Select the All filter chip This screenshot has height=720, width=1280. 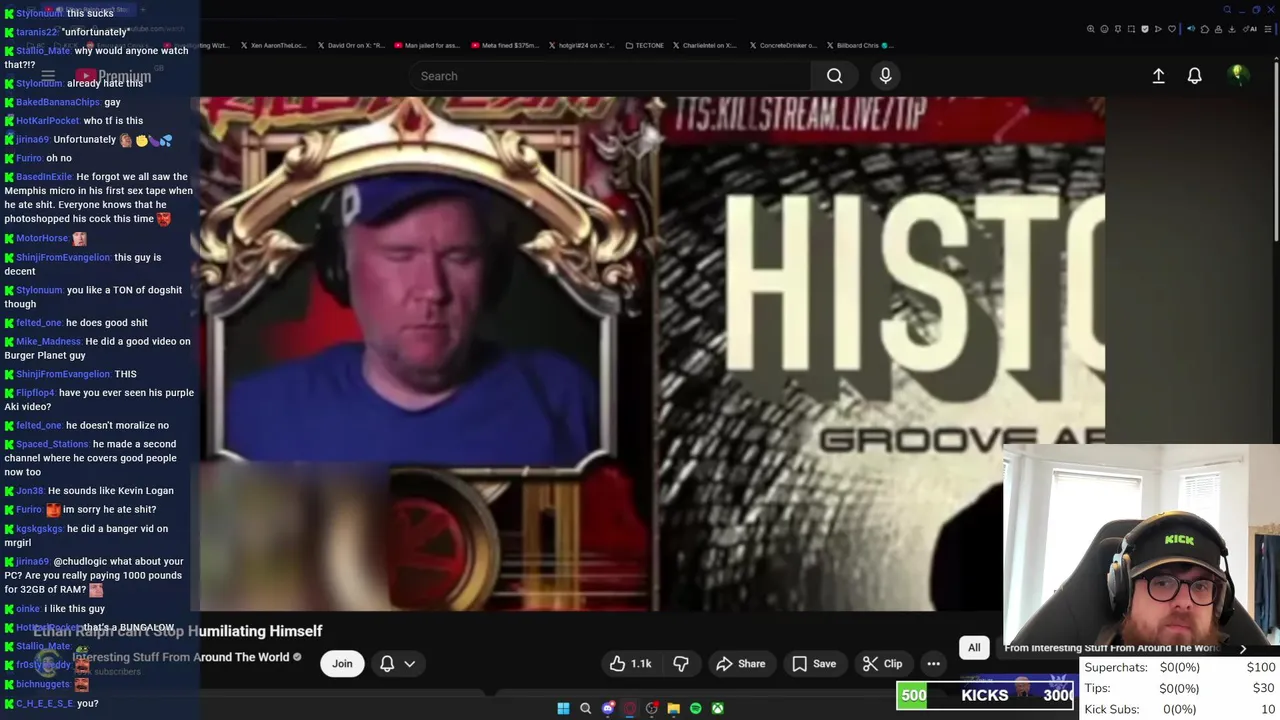click(974, 648)
